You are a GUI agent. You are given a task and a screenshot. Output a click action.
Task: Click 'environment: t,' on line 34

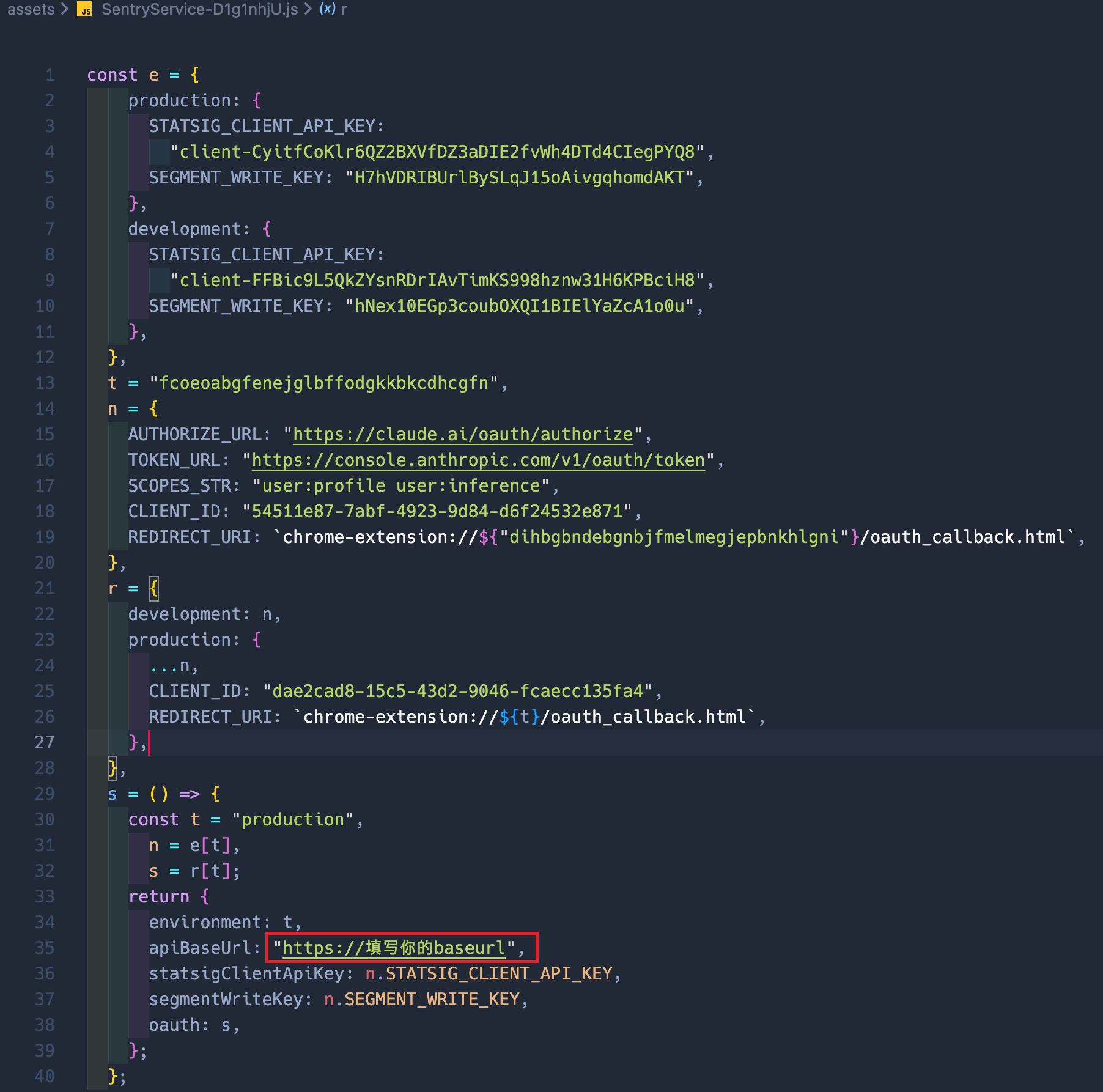point(226,922)
